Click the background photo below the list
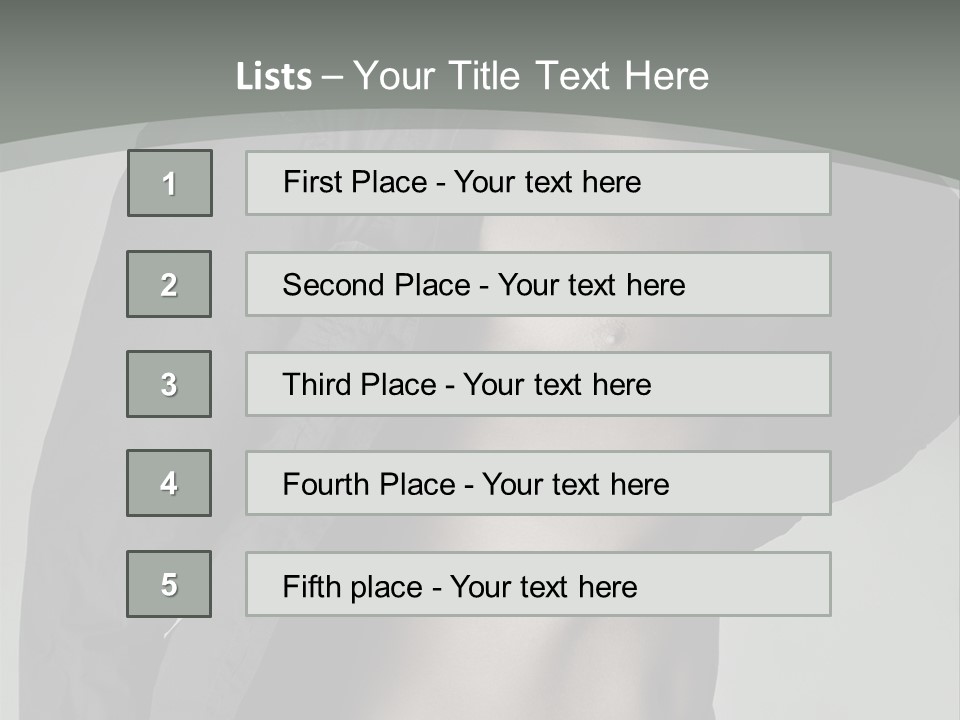The height and width of the screenshot is (720, 960). [x=500, y=670]
